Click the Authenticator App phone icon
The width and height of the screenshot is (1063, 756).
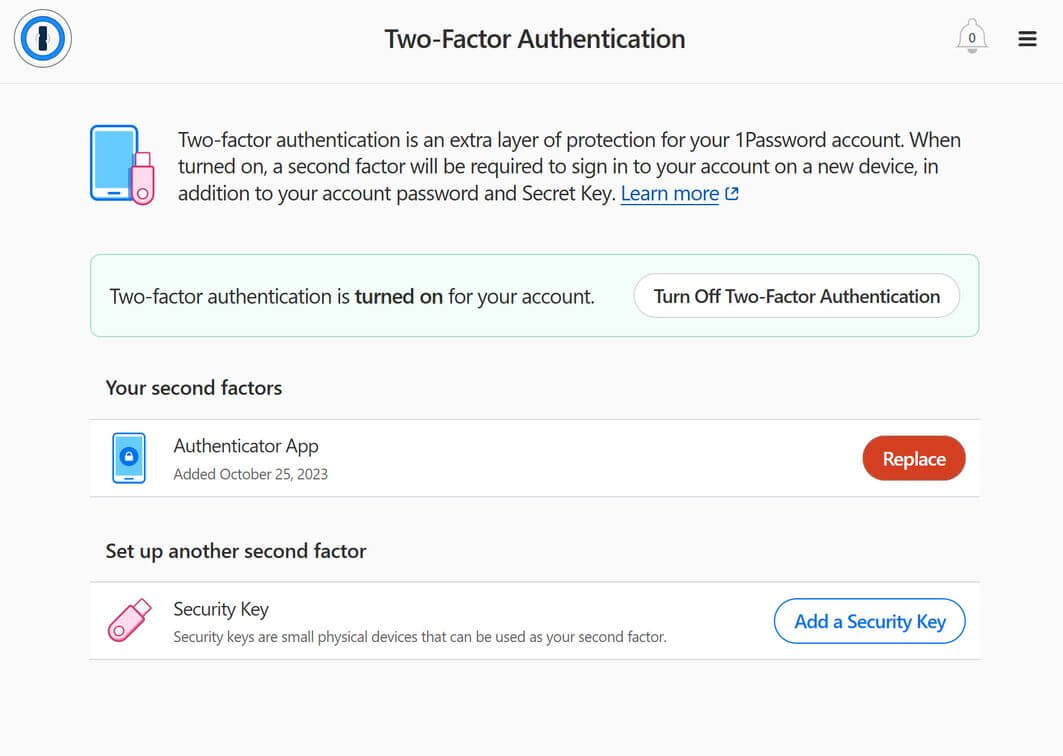(129, 458)
